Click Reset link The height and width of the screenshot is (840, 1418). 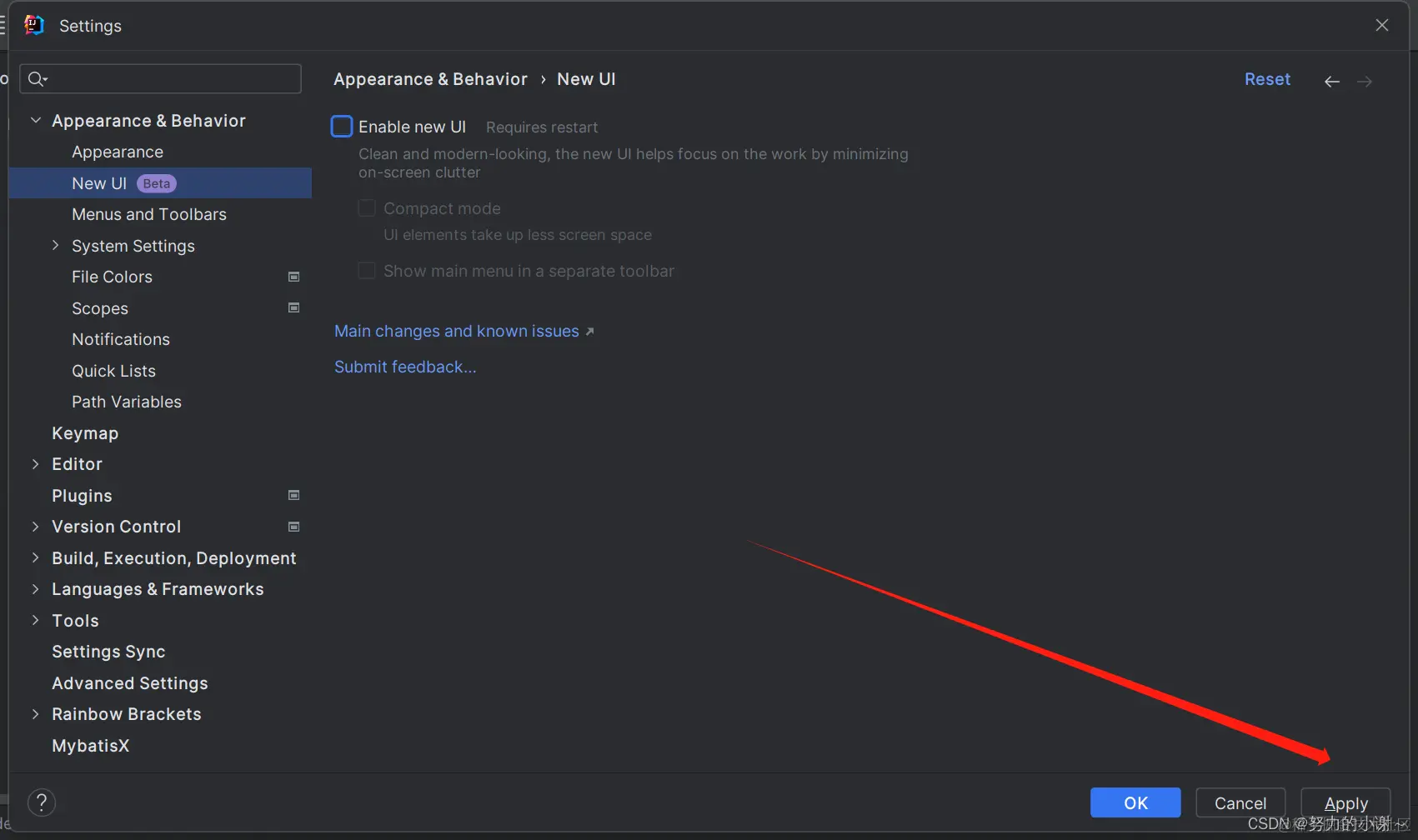click(1267, 79)
